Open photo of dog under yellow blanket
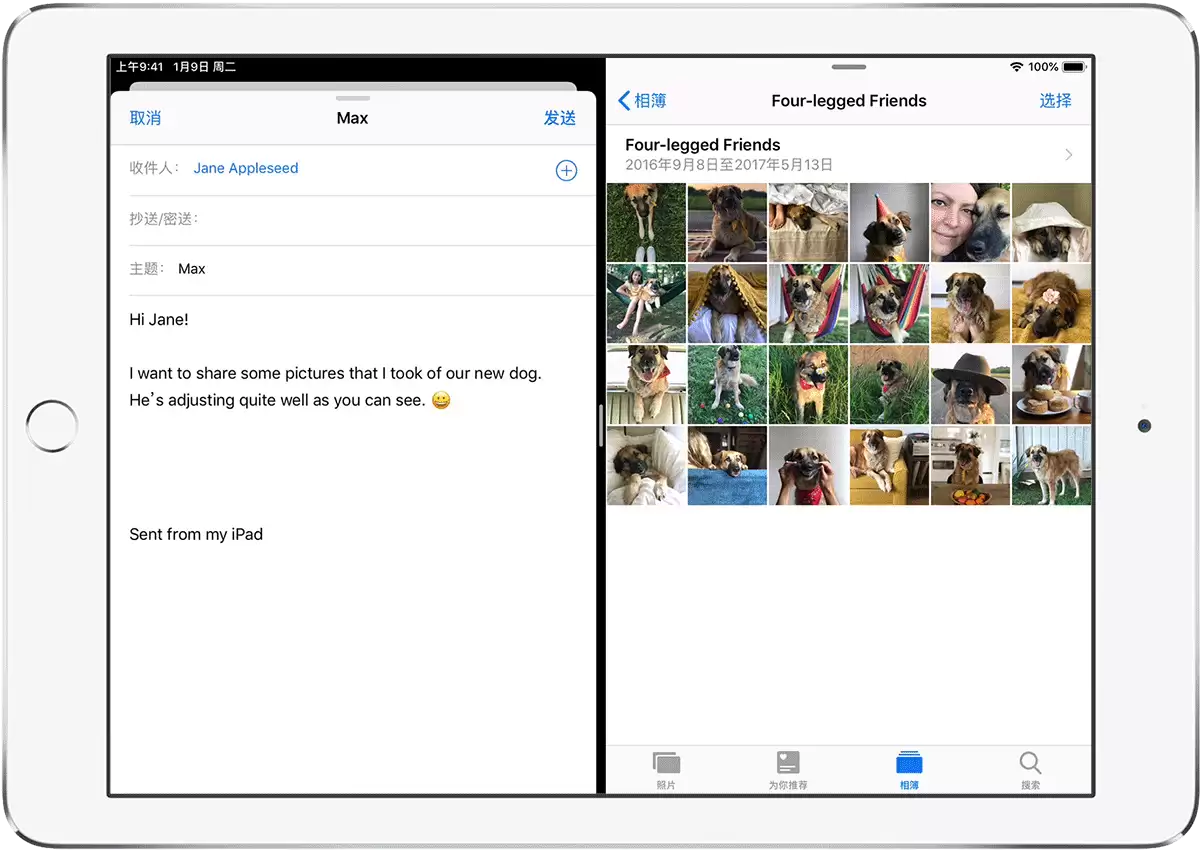The height and width of the screenshot is (850, 1202). 727,303
